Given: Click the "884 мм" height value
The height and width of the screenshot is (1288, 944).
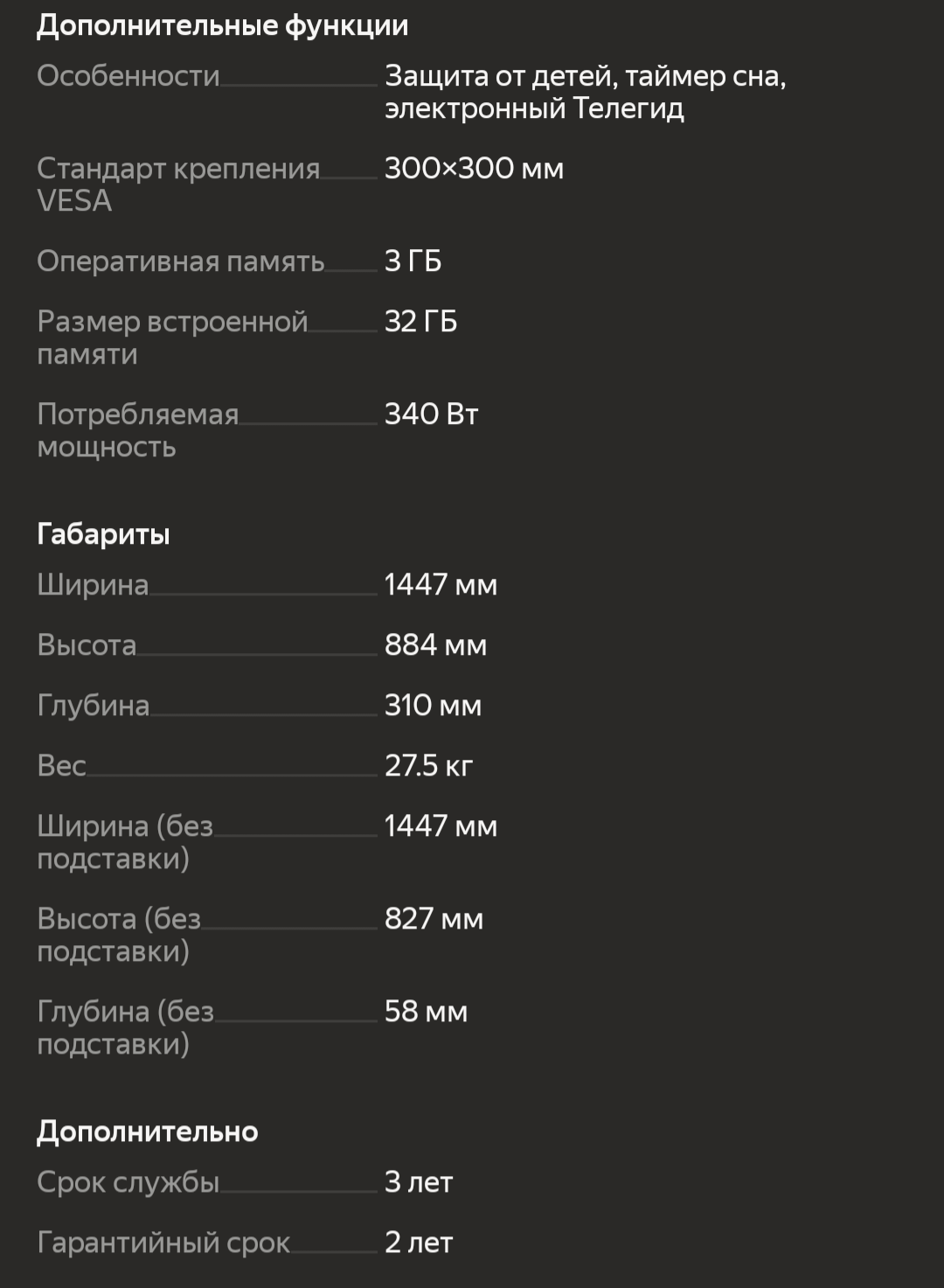Looking at the screenshot, I should pyautogui.click(x=435, y=645).
